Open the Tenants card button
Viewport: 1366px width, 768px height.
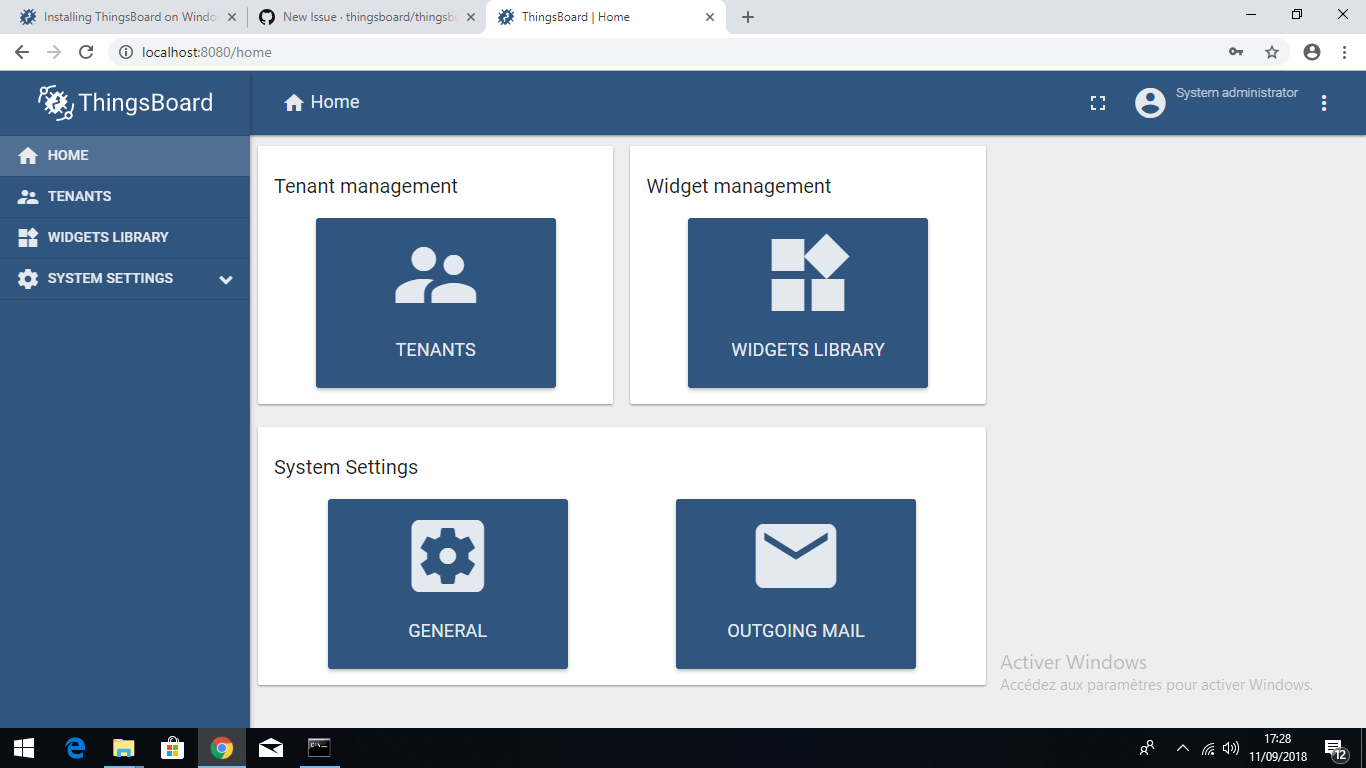point(436,303)
